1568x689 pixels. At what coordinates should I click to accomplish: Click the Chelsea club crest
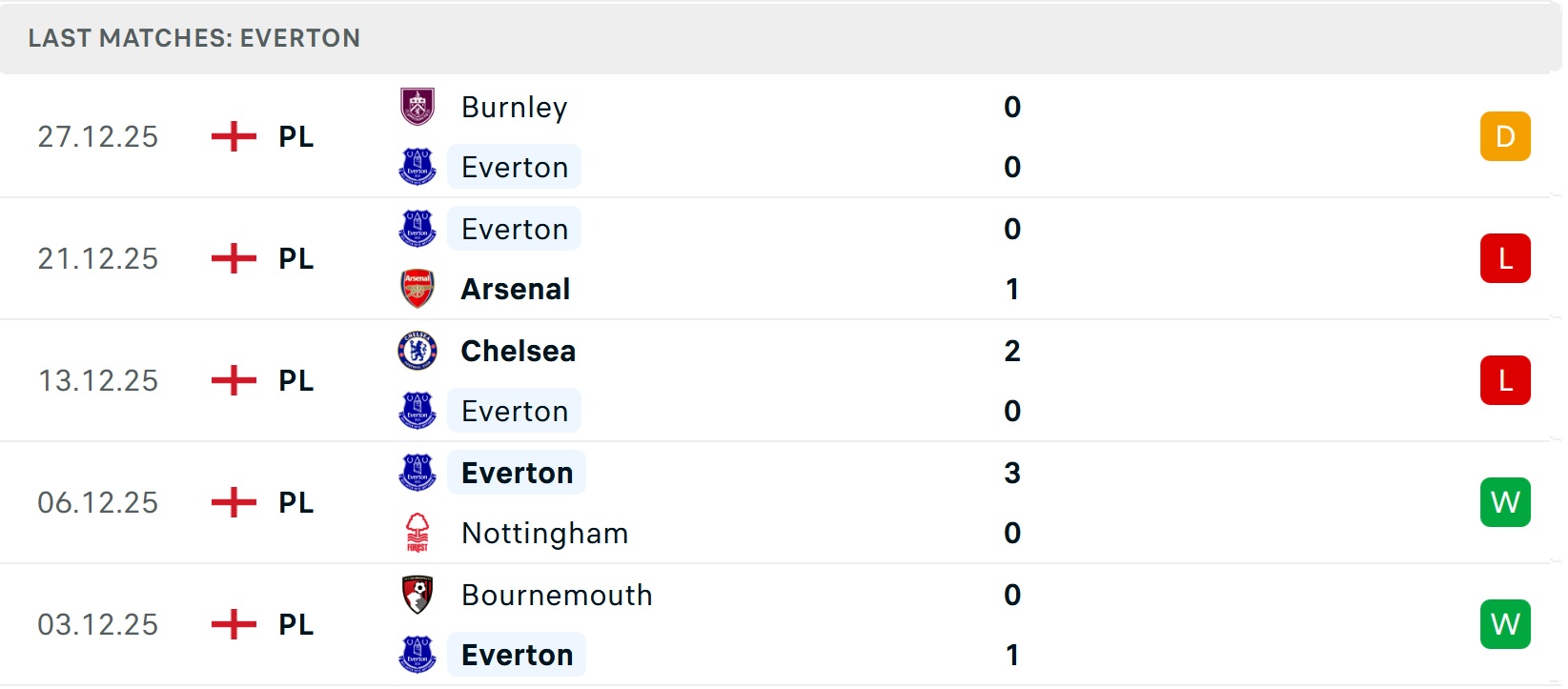(x=417, y=351)
